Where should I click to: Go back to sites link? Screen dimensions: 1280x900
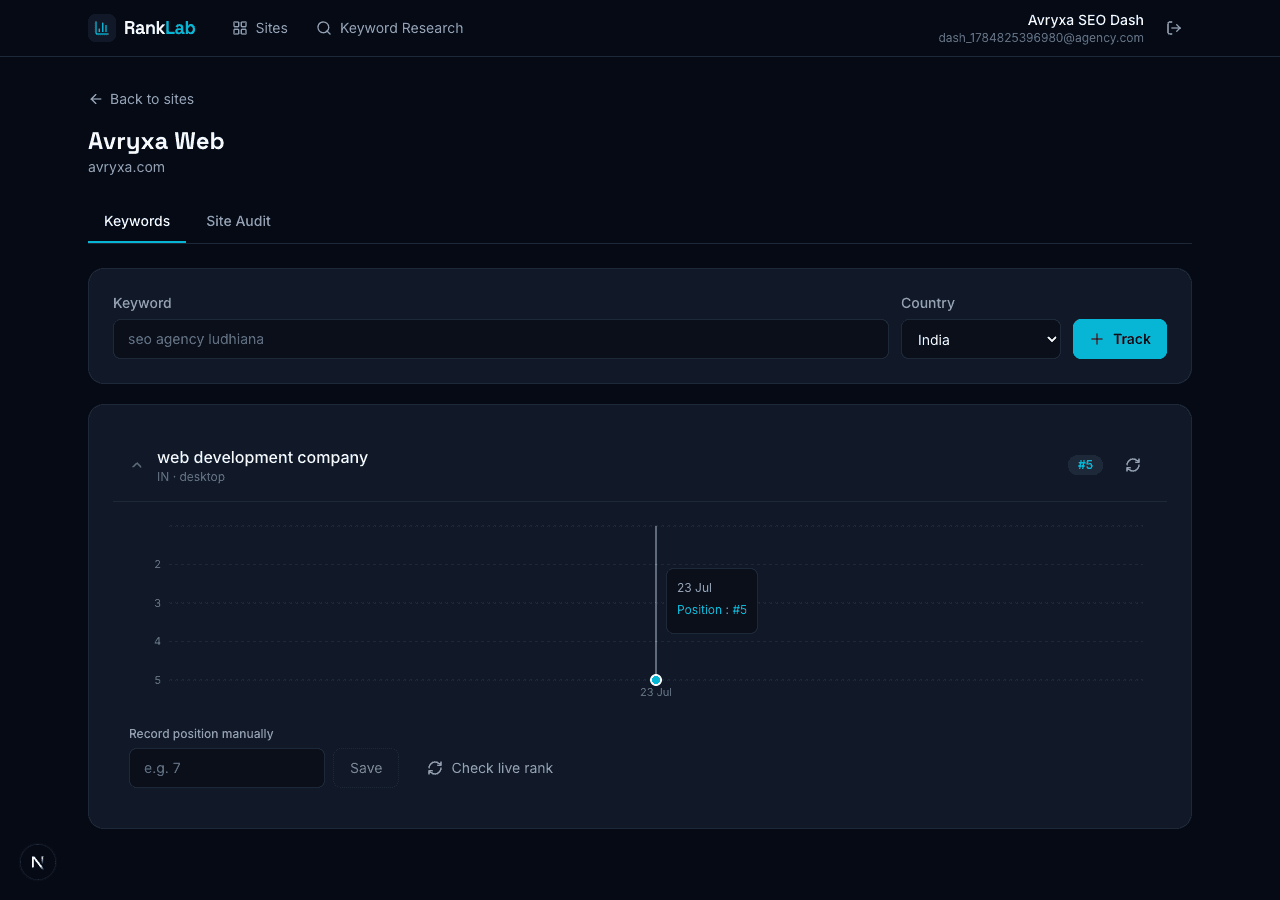[x=141, y=99]
